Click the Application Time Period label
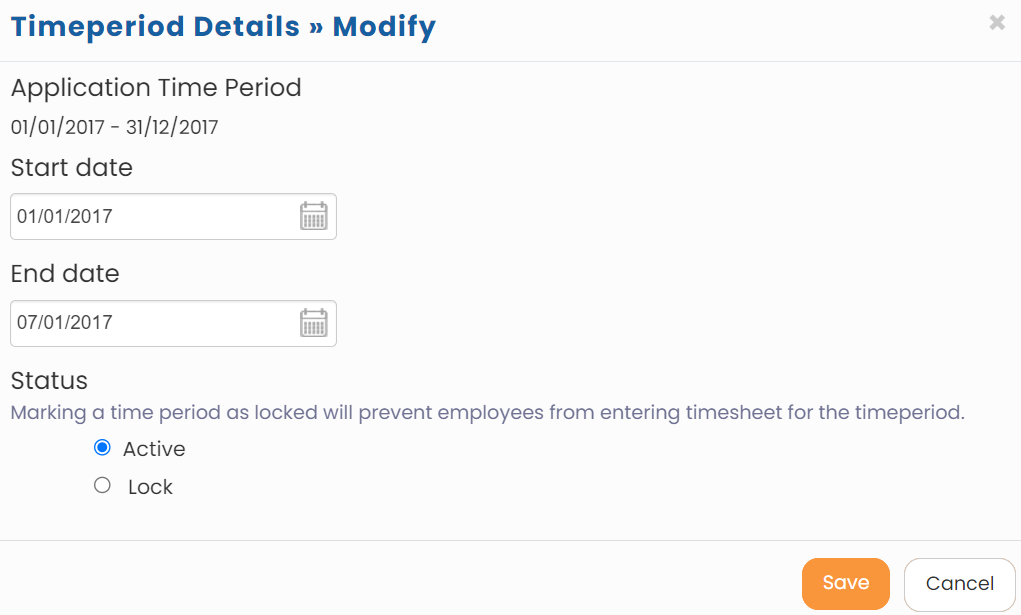Image resolution: width=1021 pixels, height=615 pixels. coord(156,88)
